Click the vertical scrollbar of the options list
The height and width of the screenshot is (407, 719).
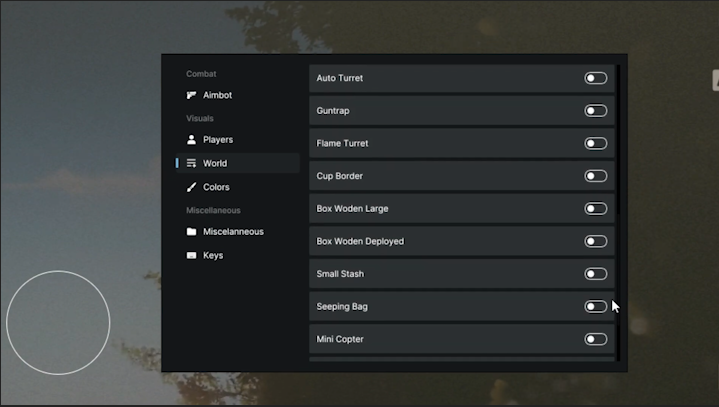point(618,140)
